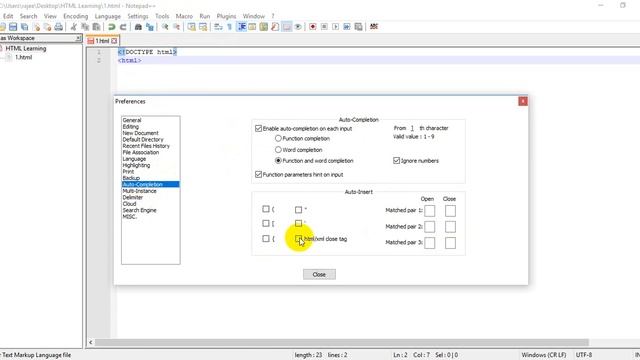Close Preferences with the red X
The height and width of the screenshot is (360, 640).
coord(523,101)
